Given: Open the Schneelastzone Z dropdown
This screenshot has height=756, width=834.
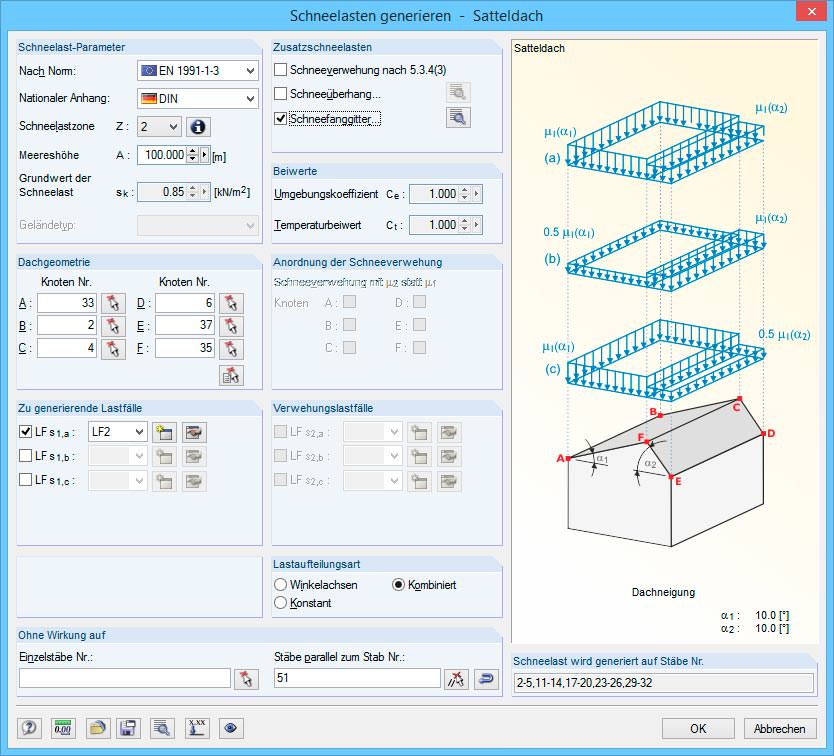Looking at the screenshot, I should [159, 127].
